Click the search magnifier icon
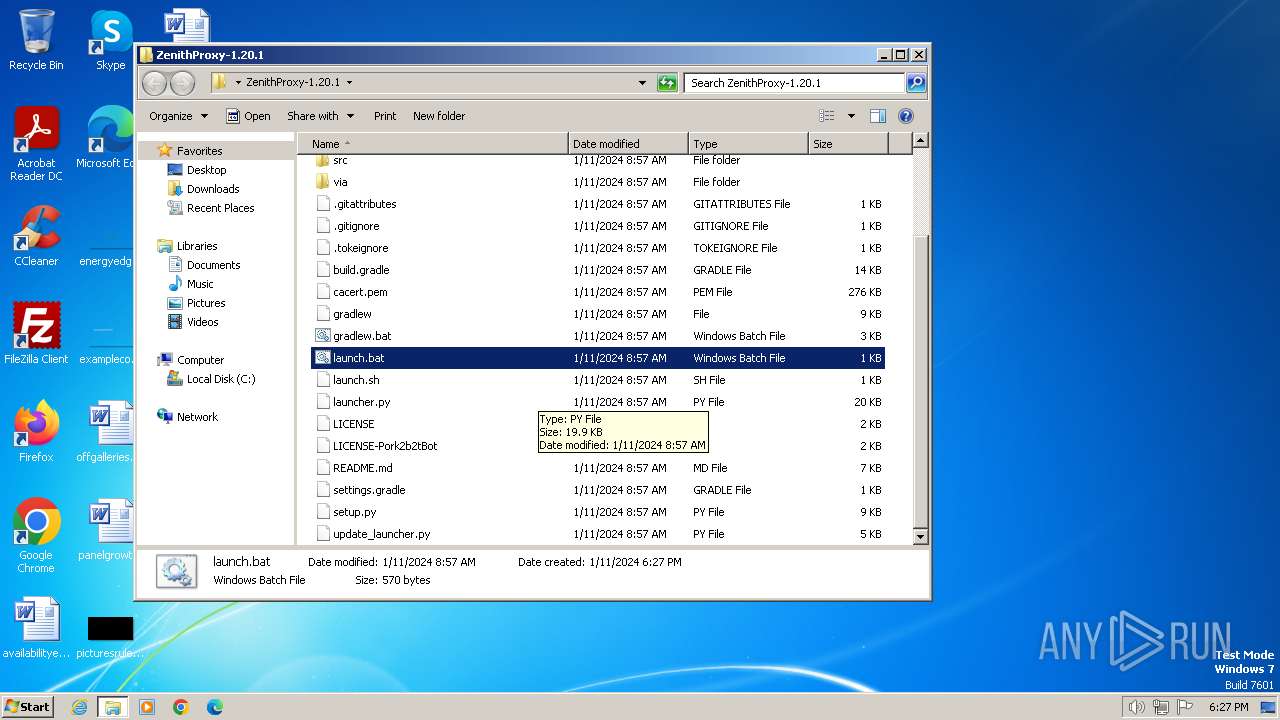This screenshot has width=1280, height=720. [x=915, y=83]
